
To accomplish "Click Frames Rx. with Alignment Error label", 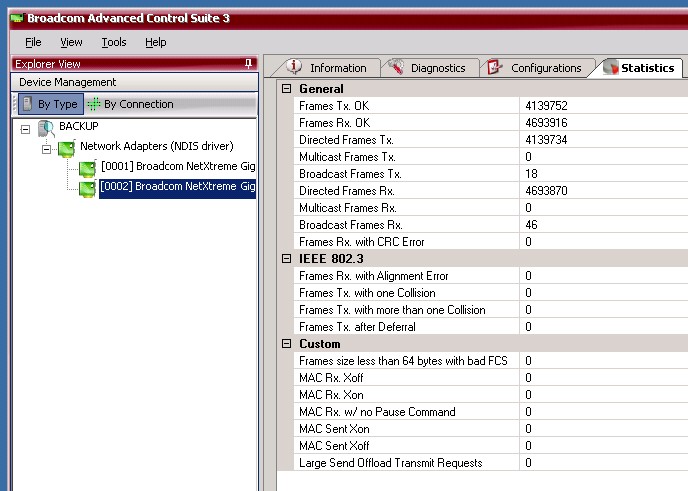I will 373,276.
